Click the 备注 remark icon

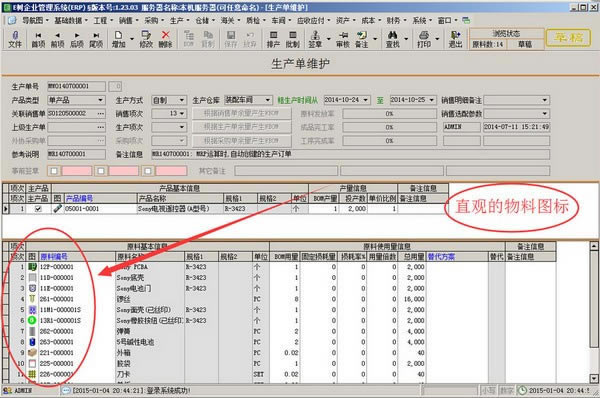(362, 39)
